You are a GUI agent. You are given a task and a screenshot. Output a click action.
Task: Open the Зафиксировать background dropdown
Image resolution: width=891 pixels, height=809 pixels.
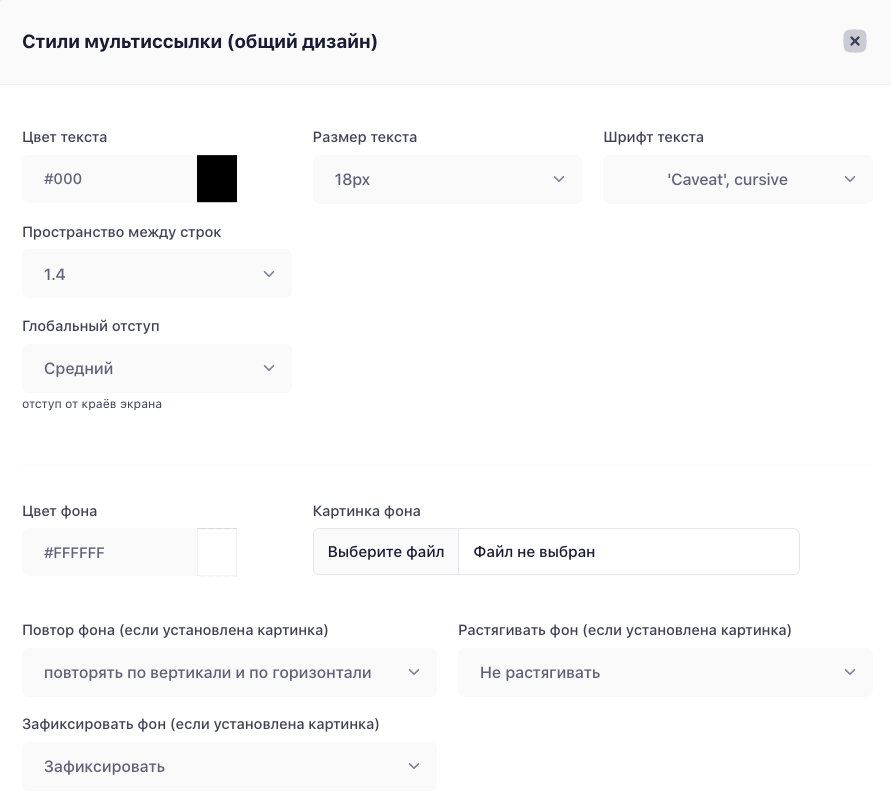point(230,766)
